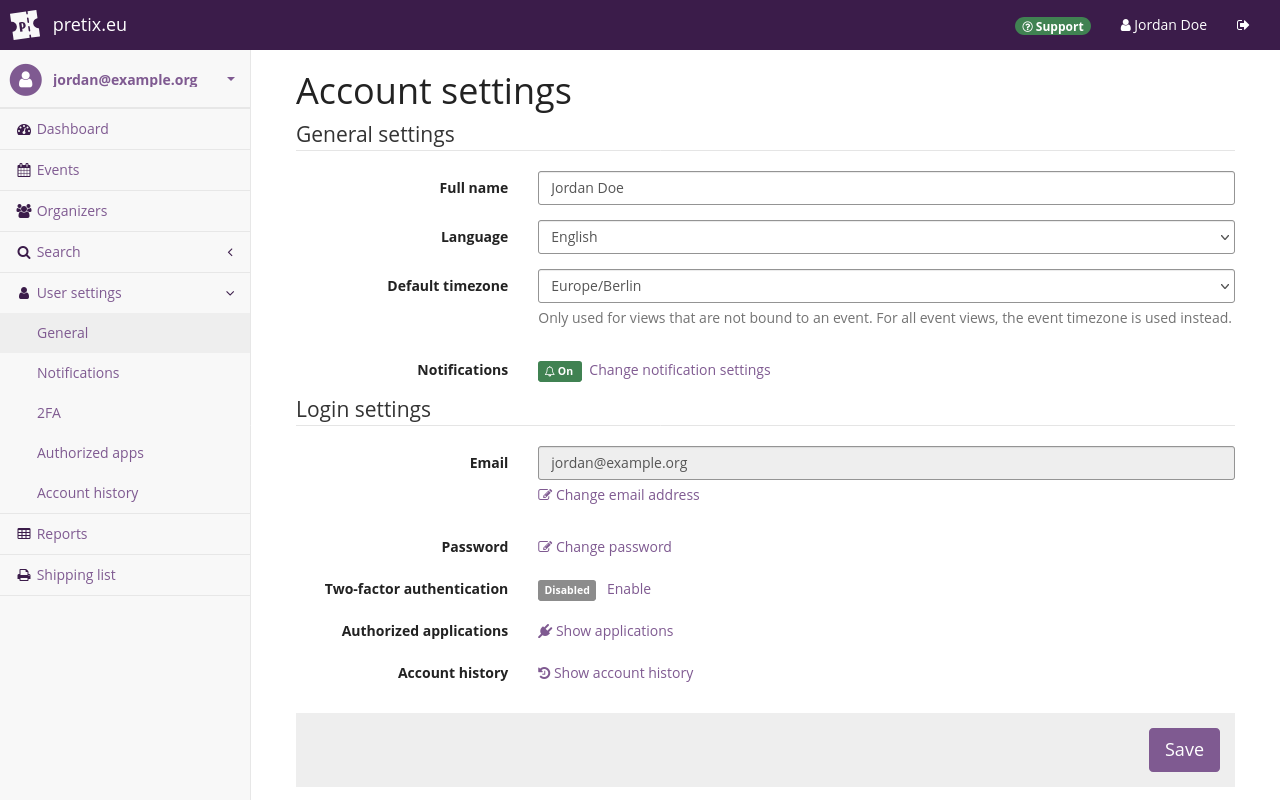This screenshot has height=800, width=1280.
Task: Open the Shipping list printer icon
Action: coord(22,574)
